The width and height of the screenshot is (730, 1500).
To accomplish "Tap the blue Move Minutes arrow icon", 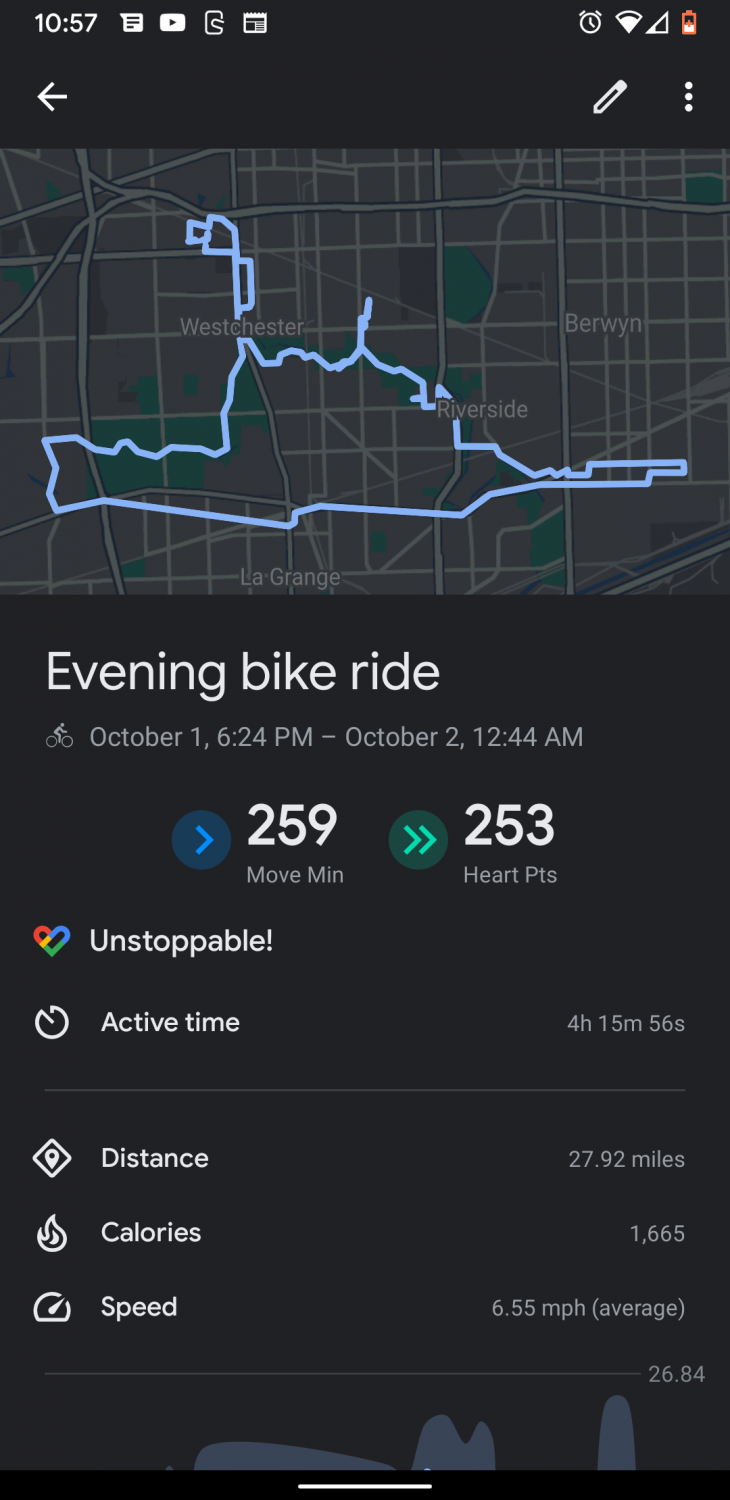I will tap(201, 841).
